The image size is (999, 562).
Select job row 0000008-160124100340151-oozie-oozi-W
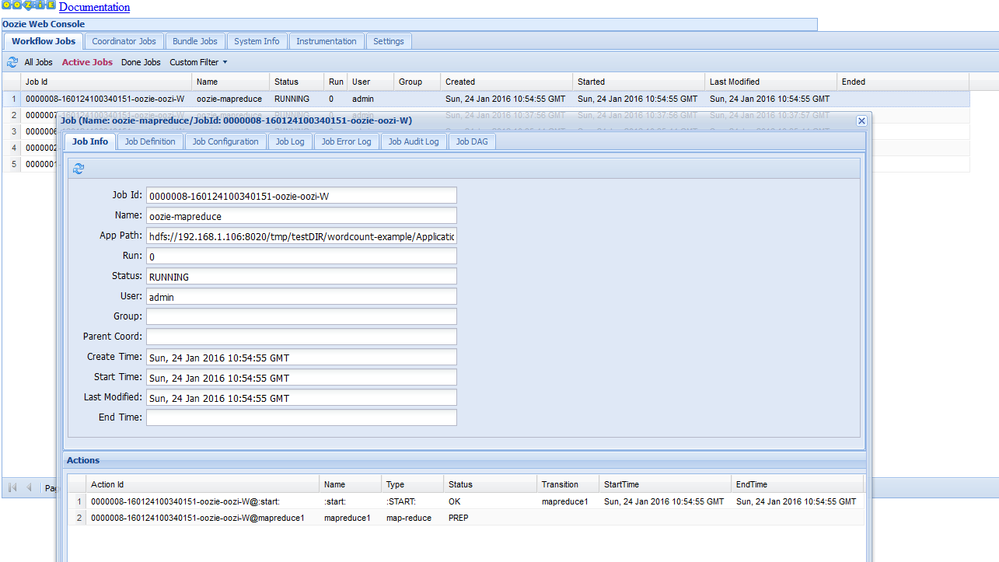point(486,99)
